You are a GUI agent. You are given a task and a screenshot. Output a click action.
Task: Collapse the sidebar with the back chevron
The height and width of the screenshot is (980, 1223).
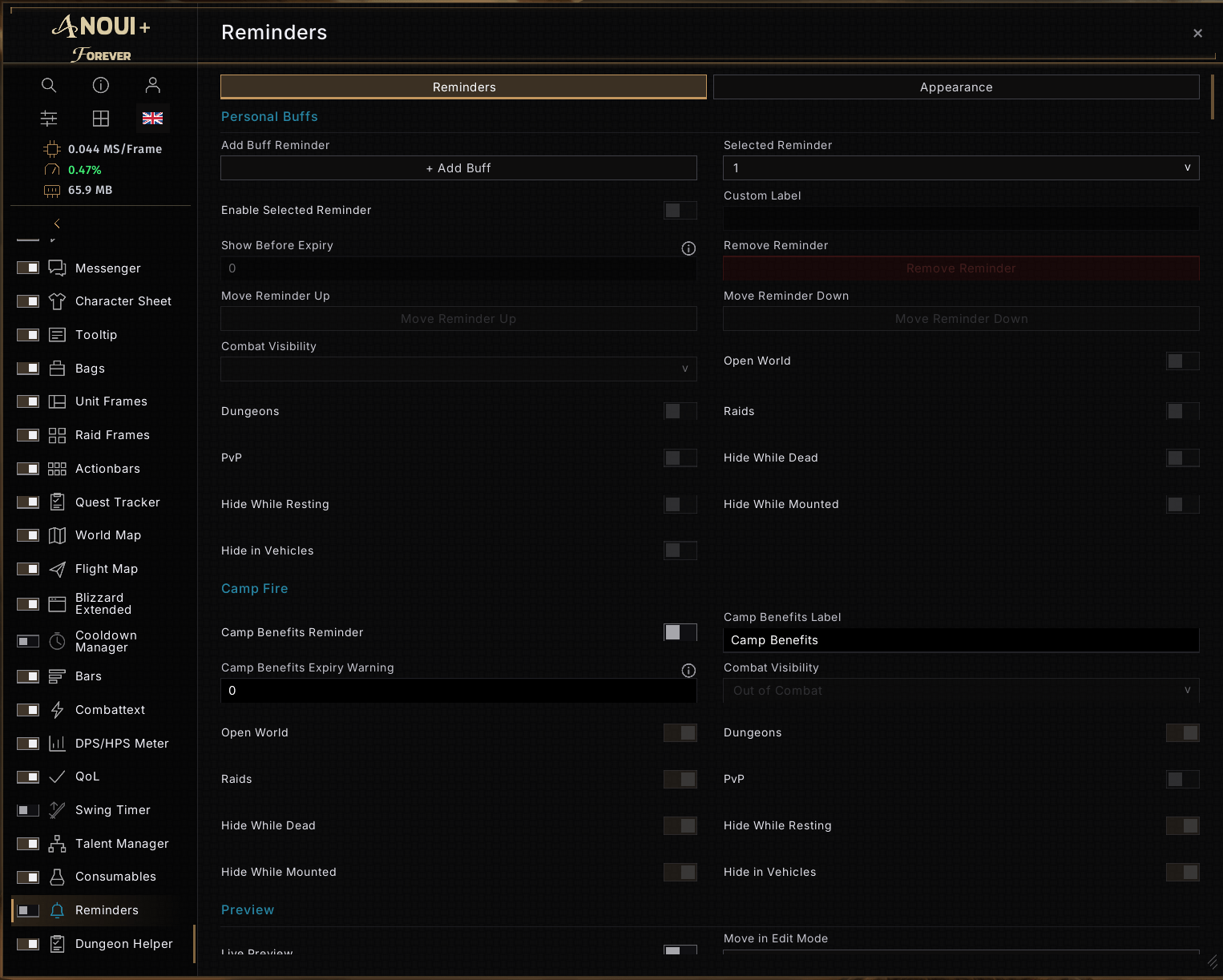57,224
